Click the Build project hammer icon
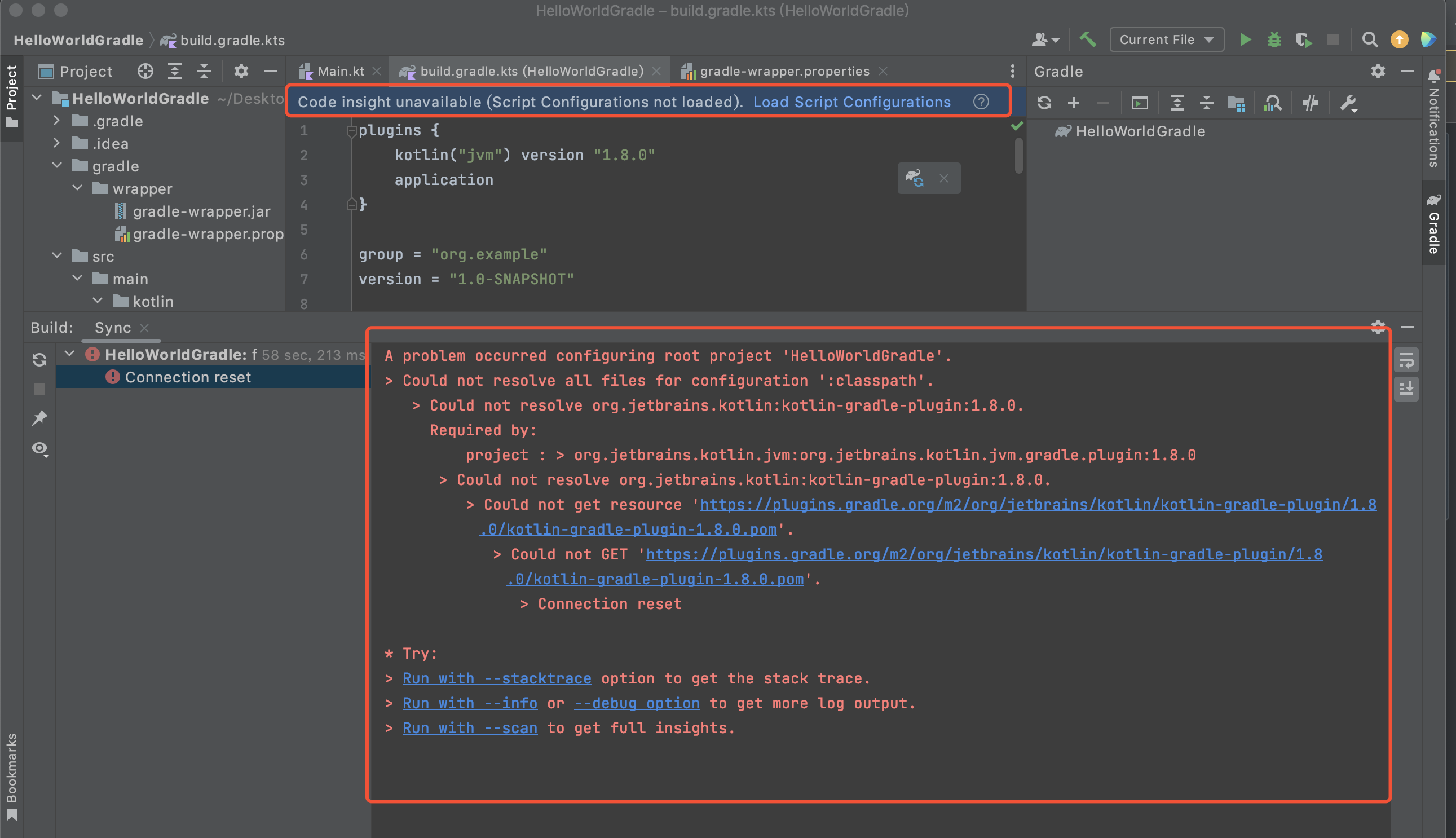 click(1087, 39)
